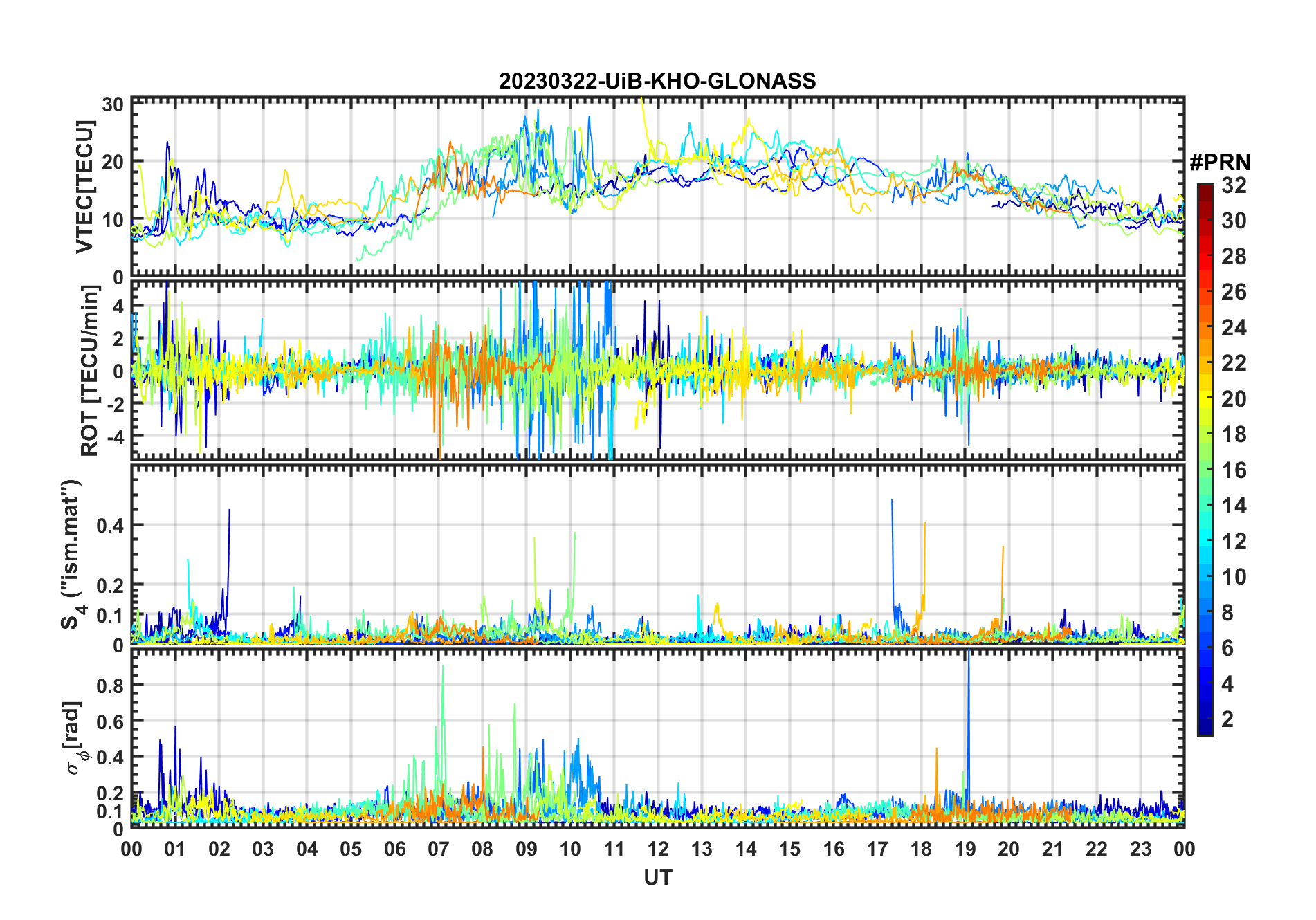Click the #PRN colorbar title

1220,163
